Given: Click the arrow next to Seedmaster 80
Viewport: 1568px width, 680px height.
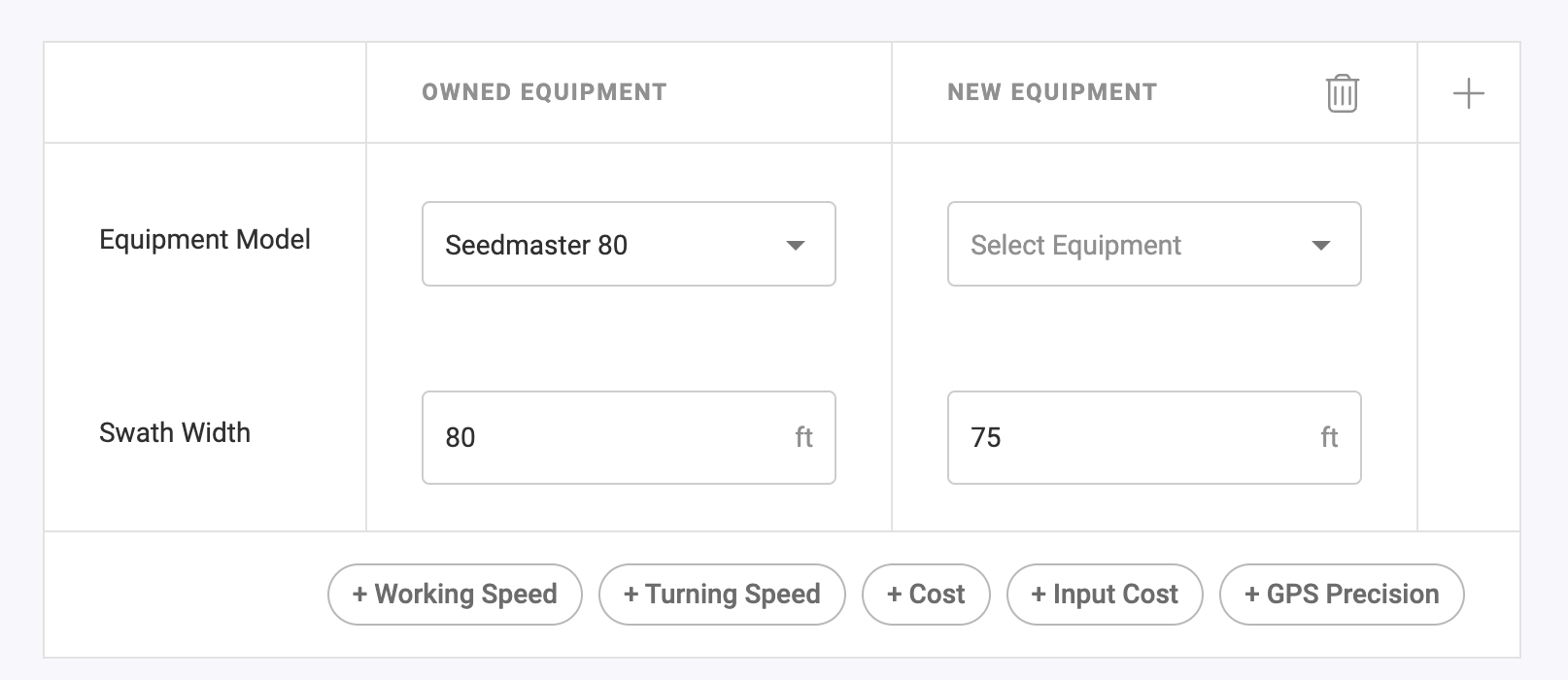Looking at the screenshot, I should (x=795, y=245).
